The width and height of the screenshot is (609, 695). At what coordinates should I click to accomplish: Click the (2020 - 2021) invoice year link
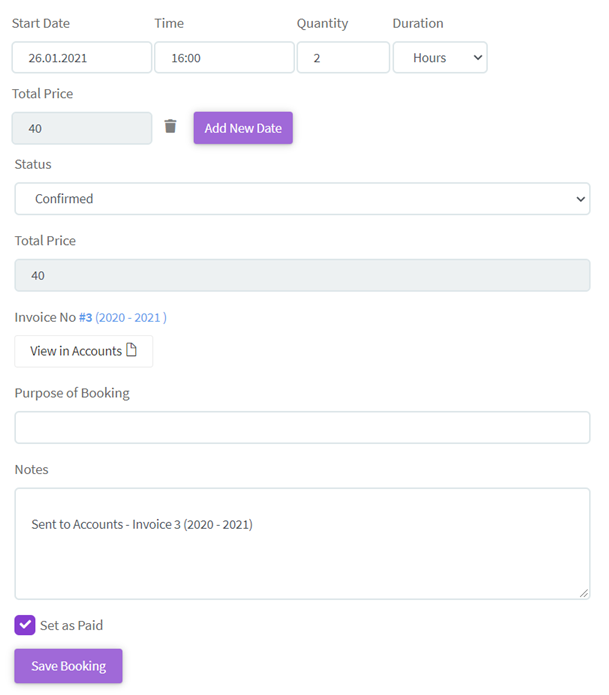131,318
